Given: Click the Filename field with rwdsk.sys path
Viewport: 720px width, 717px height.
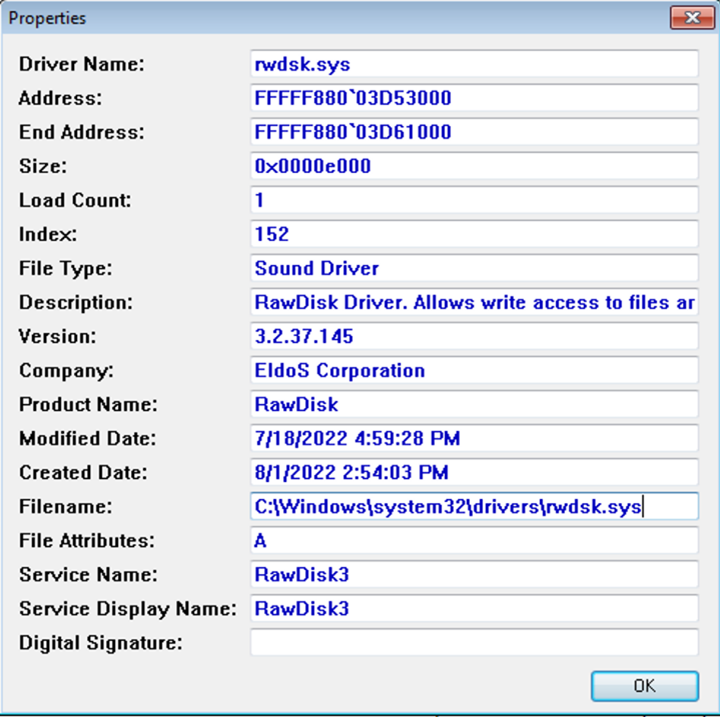Looking at the screenshot, I should click(x=474, y=506).
